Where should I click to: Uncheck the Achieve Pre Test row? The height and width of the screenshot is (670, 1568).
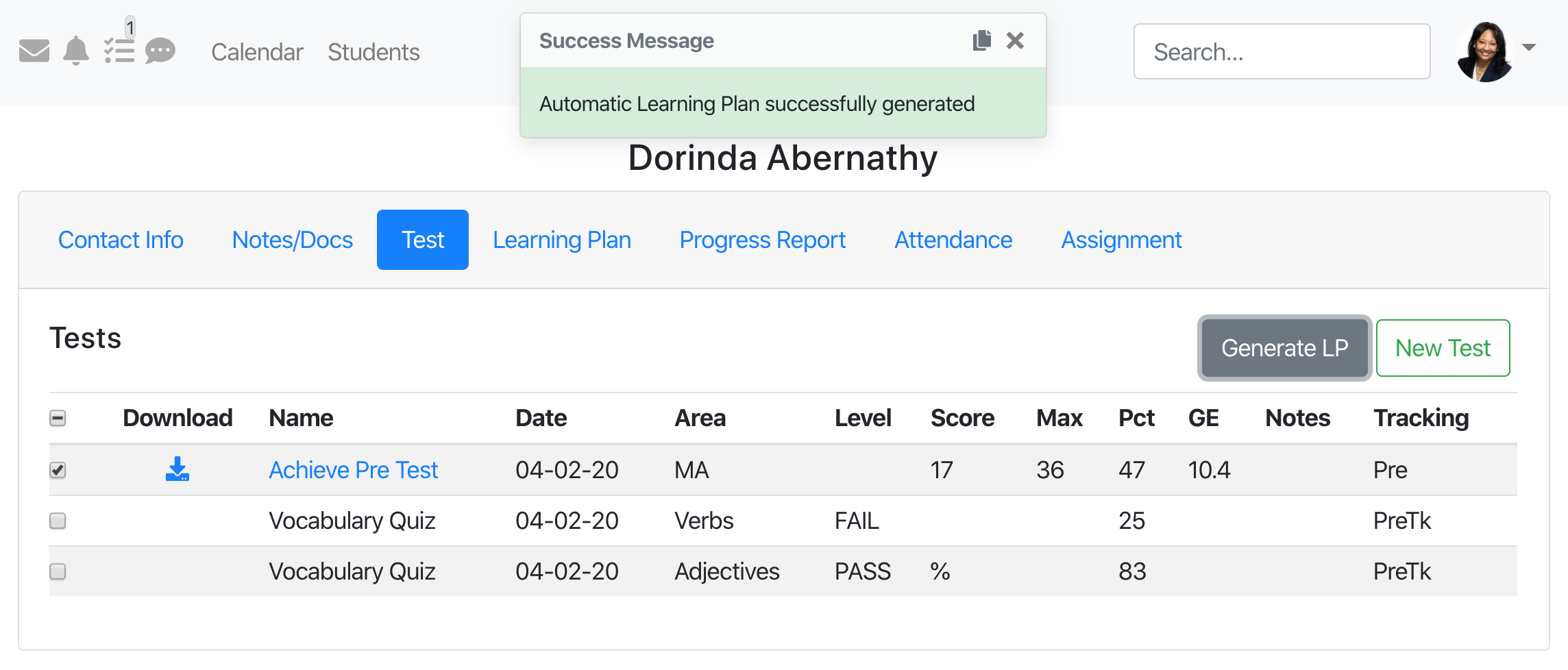click(58, 470)
